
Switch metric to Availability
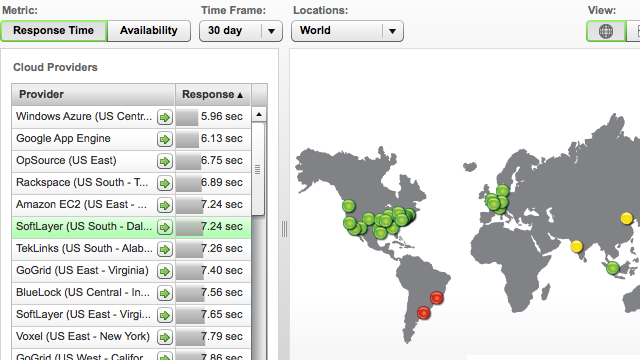(149, 31)
